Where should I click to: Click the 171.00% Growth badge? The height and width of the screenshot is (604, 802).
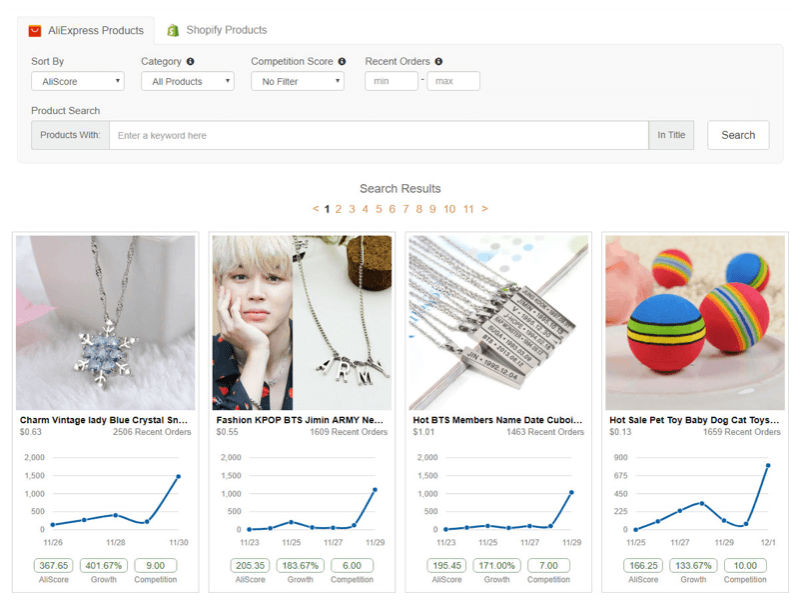pos(497,566)
